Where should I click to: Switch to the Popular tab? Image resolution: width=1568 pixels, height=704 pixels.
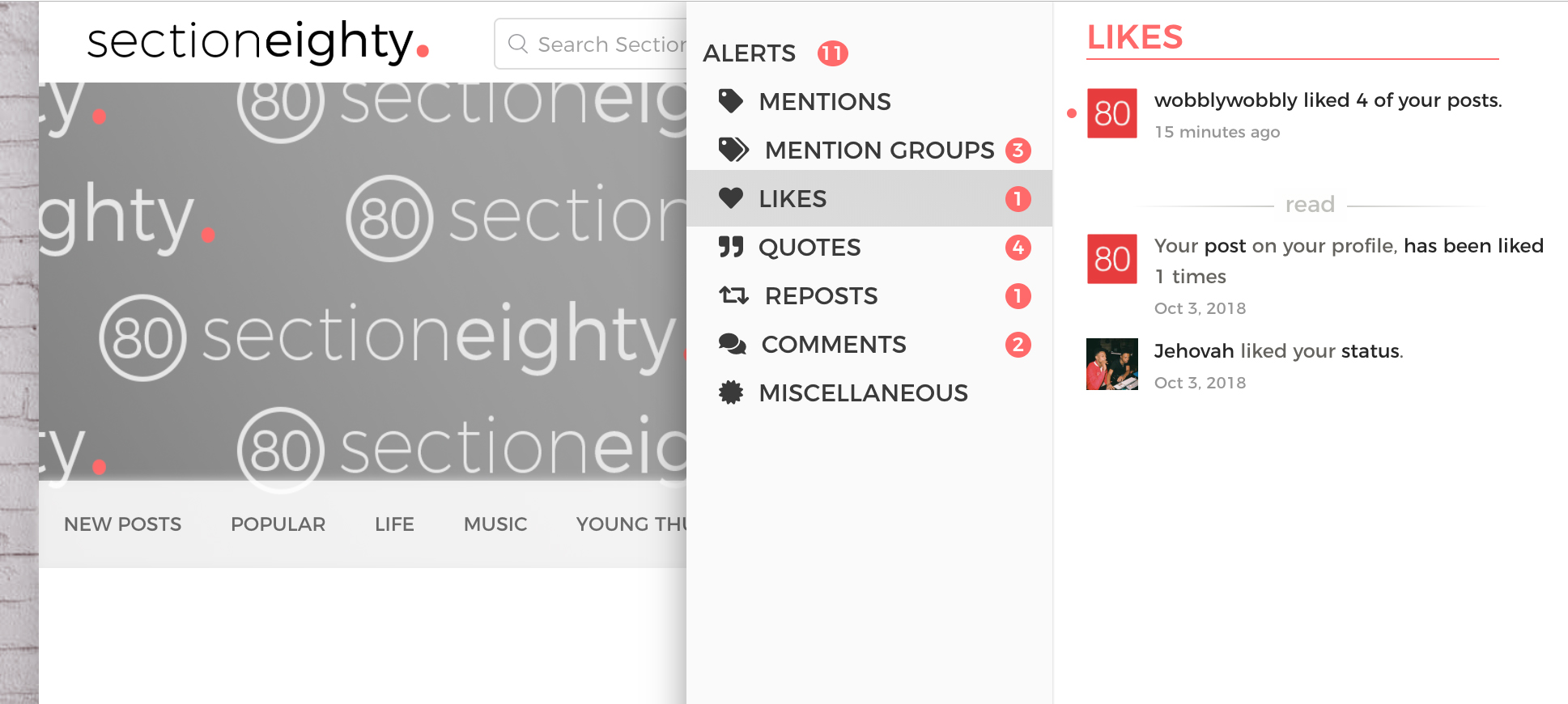click(278, 524)
